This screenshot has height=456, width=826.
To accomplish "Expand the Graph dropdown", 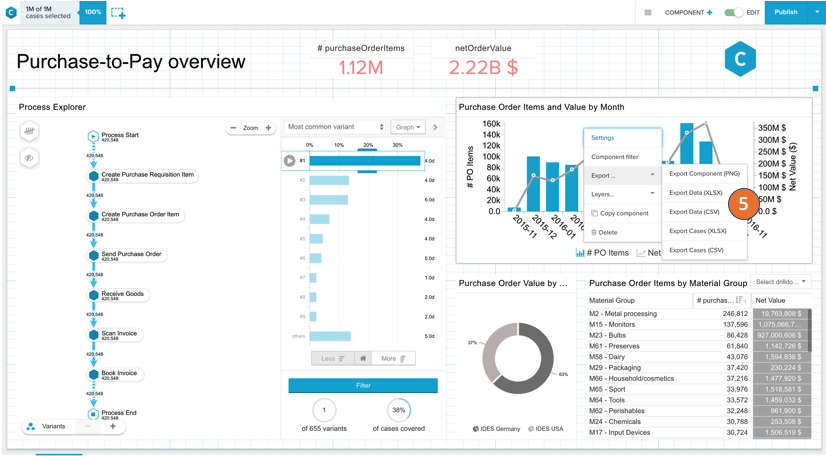I will pos(408,127).
